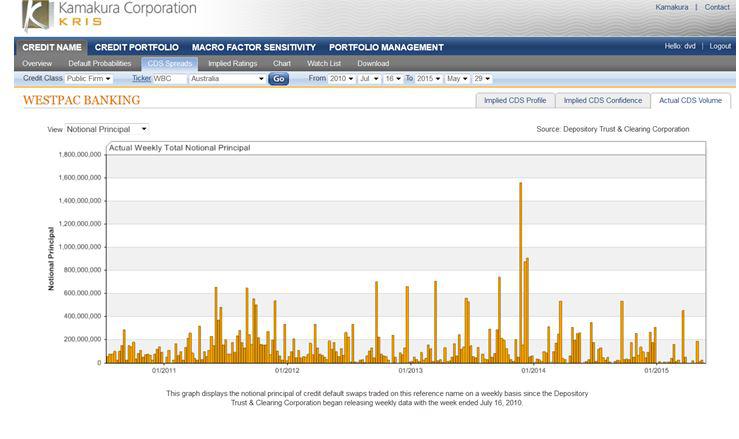Click the Go button
Viewport: 739px width, 439px height.
(279, 79)
